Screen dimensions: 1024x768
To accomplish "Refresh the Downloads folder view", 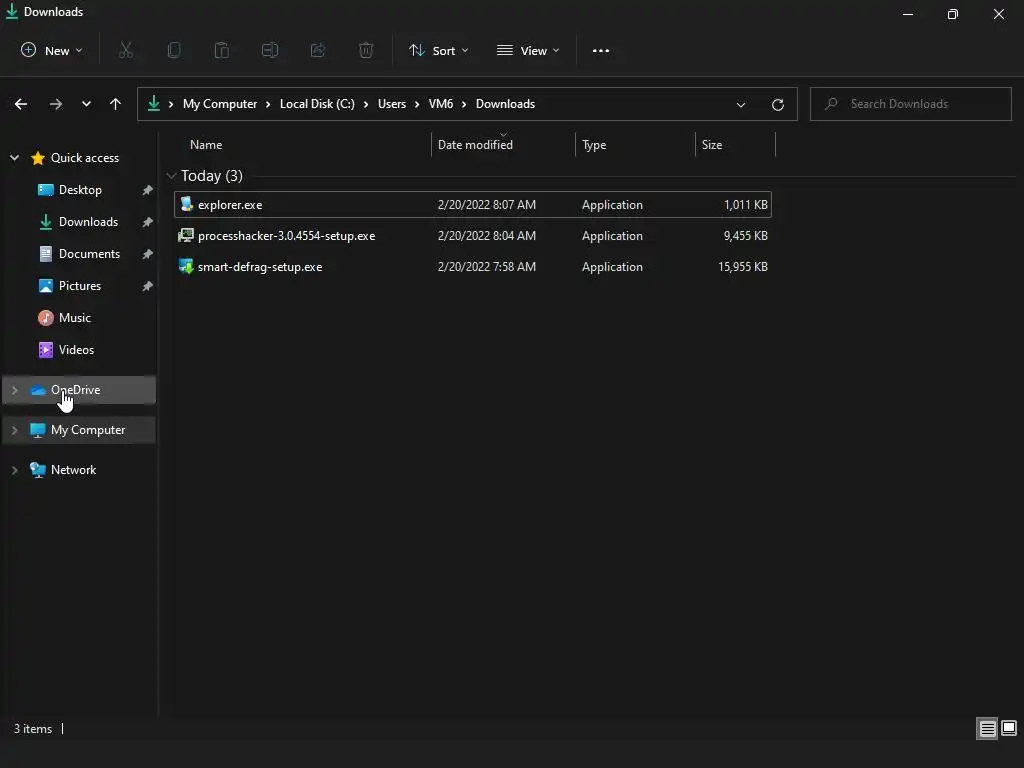I will tap(777, 104).
